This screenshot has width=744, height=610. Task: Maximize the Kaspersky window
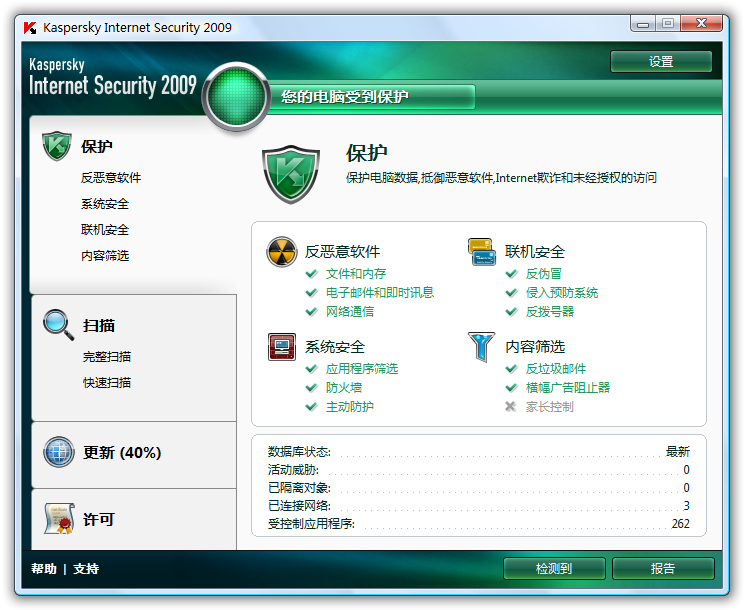(x=668, y=24)
